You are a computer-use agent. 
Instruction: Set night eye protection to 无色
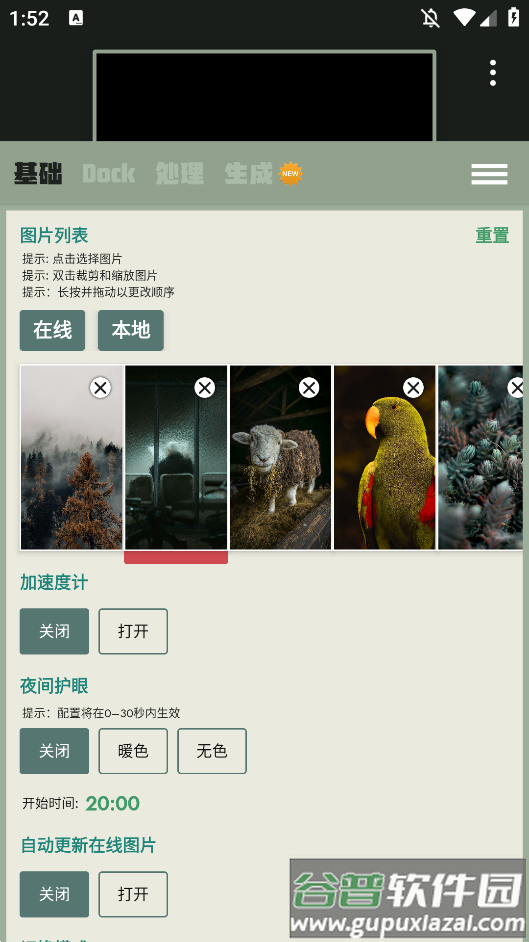(212, 751)
